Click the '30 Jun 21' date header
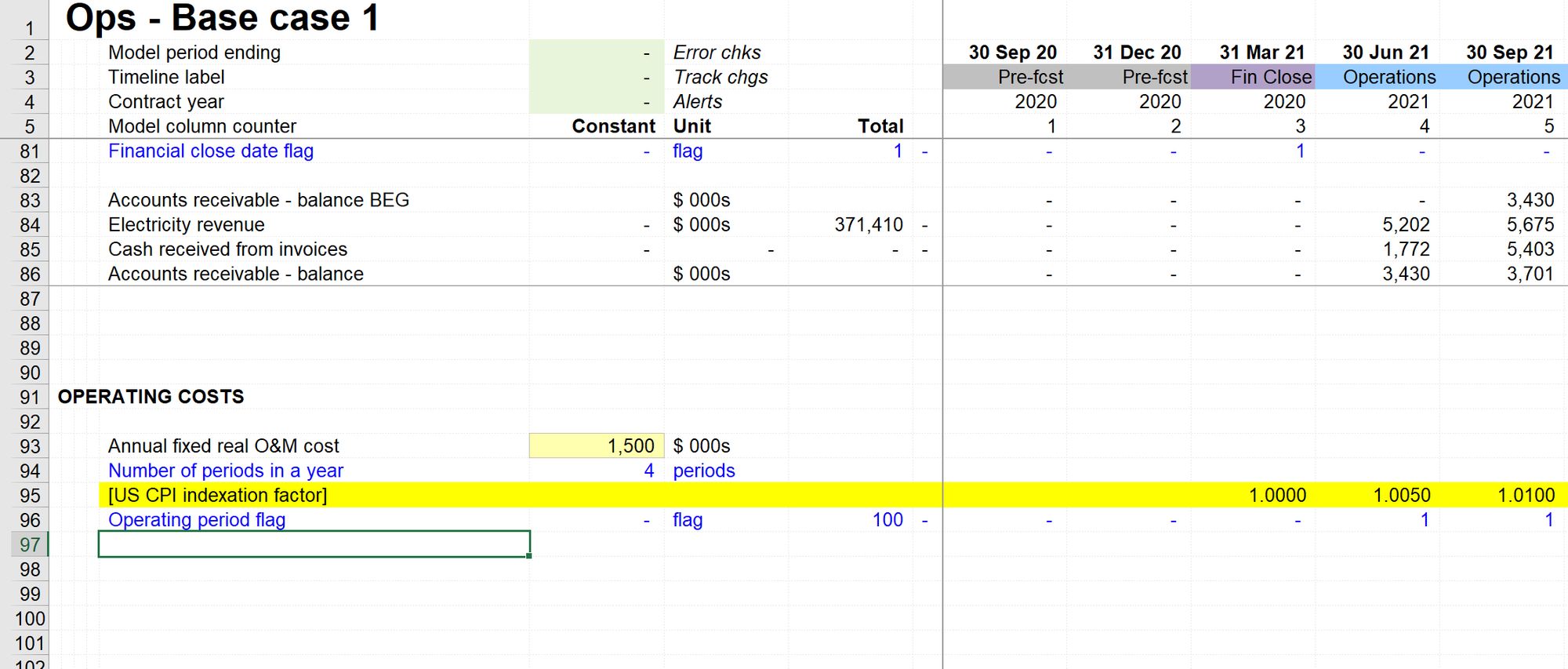 1385,53
